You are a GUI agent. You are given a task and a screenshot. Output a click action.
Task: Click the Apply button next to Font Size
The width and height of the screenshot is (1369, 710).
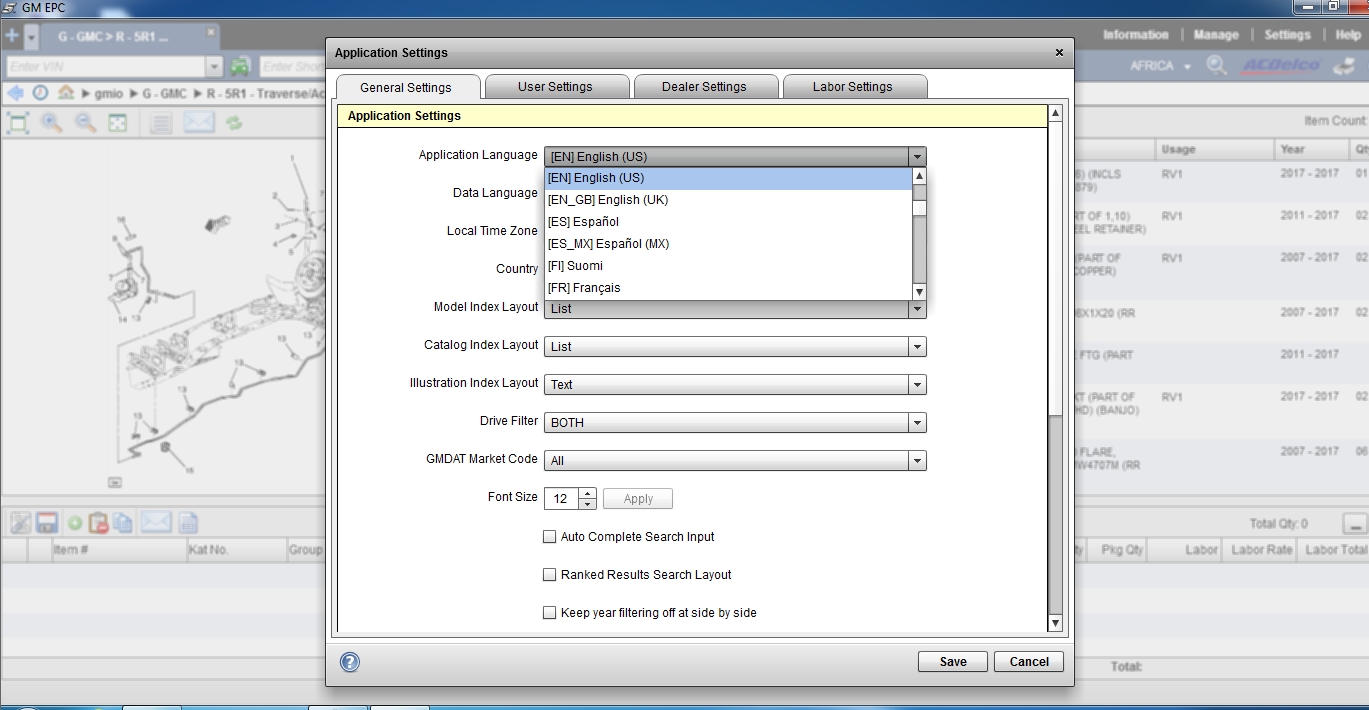click(638, 499)
